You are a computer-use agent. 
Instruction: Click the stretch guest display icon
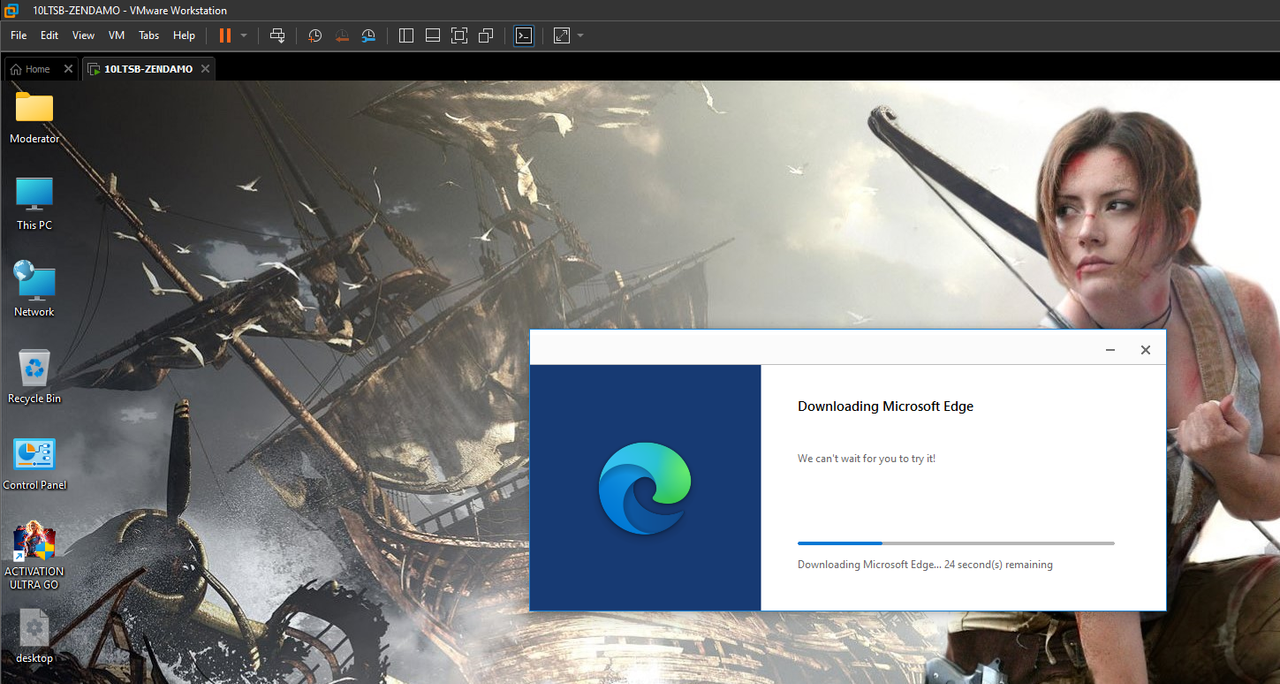click(562, 35)
